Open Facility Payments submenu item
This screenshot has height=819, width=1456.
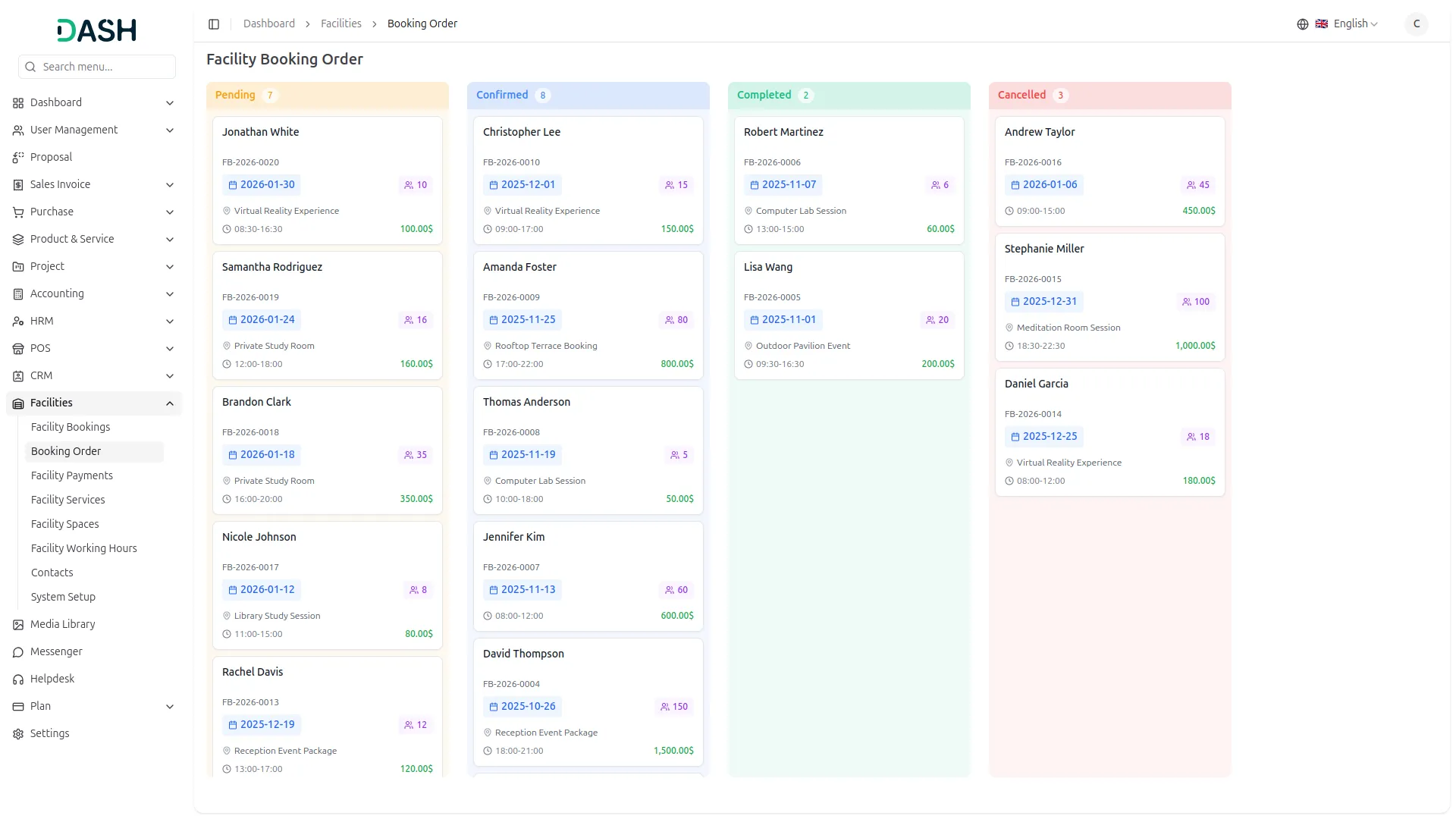72,475
